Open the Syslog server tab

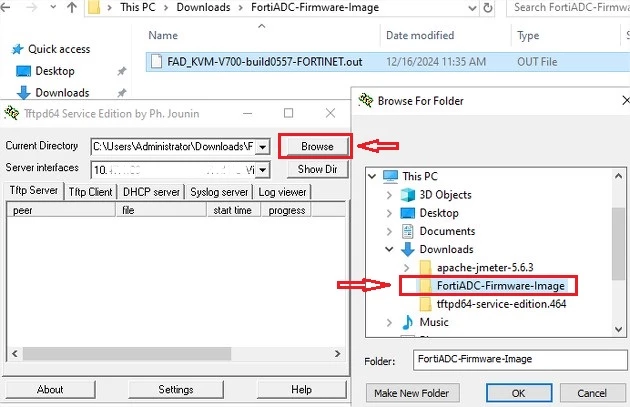click(x=219, y=192)
